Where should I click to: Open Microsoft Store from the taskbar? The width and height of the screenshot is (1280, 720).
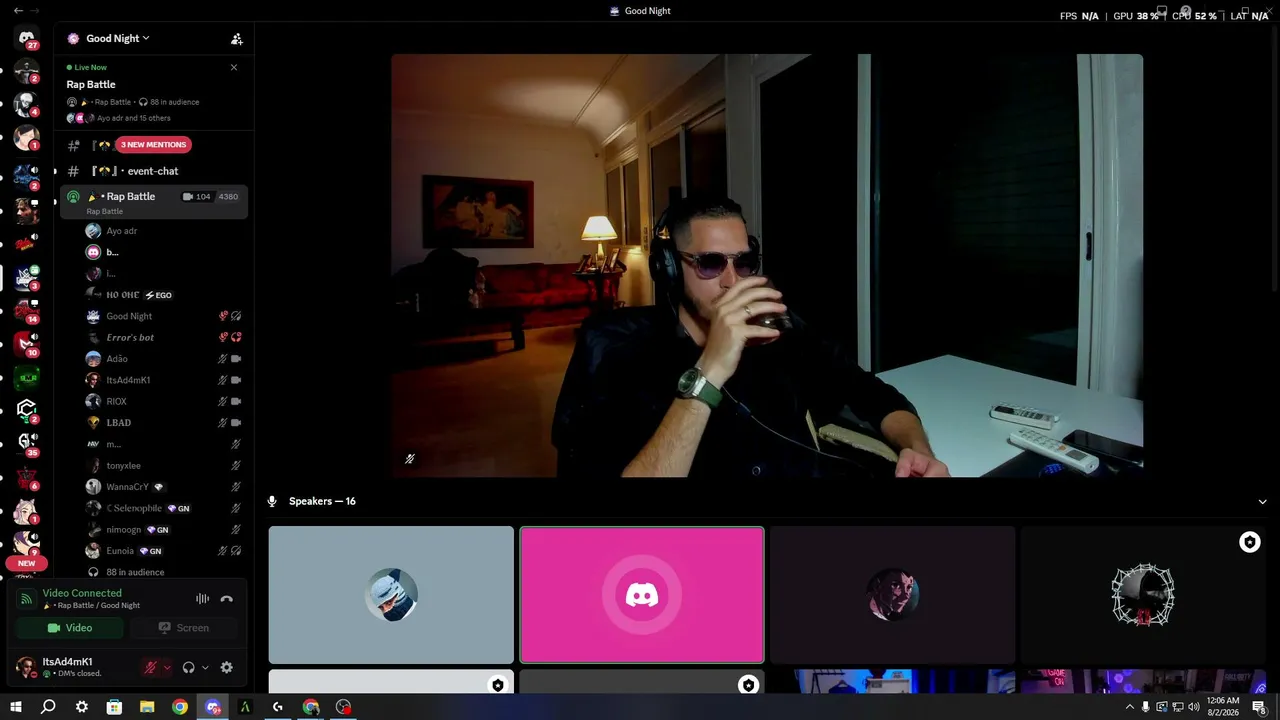[x=114, y=707]
